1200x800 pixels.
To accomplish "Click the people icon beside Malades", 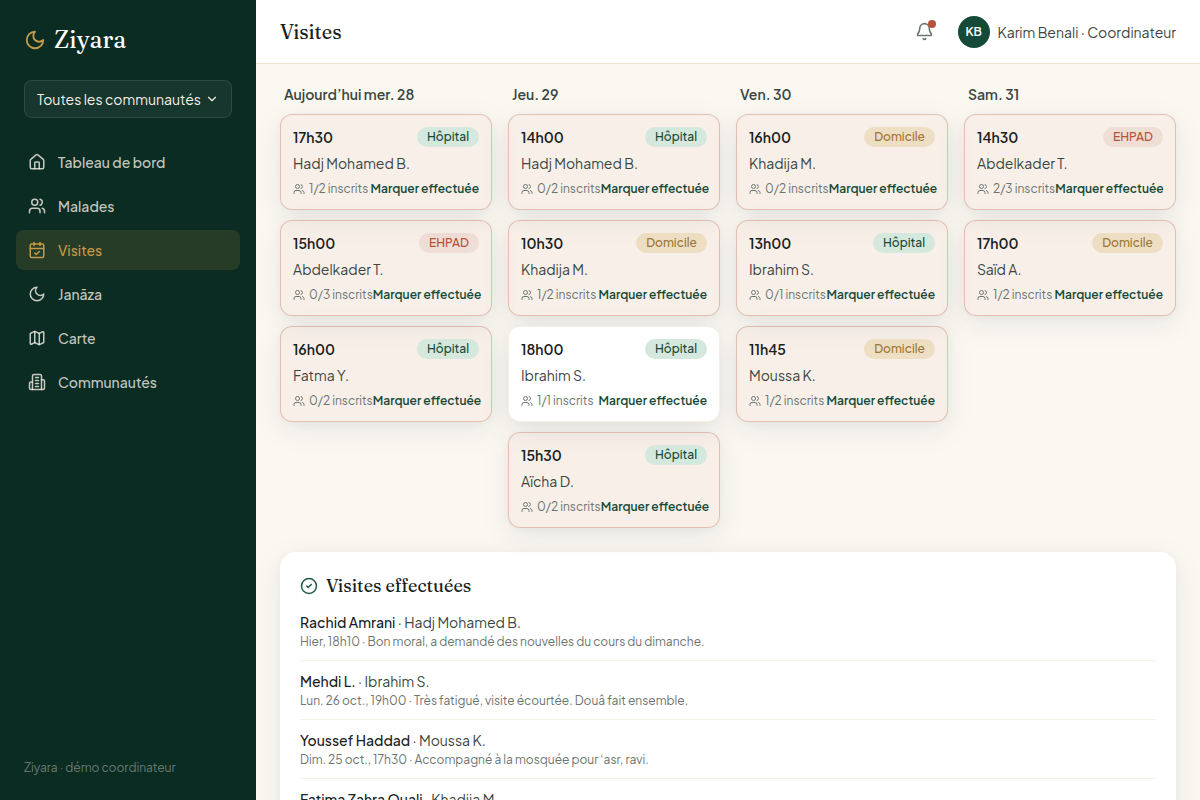I will pyautogui.click(x=37, y=206).
